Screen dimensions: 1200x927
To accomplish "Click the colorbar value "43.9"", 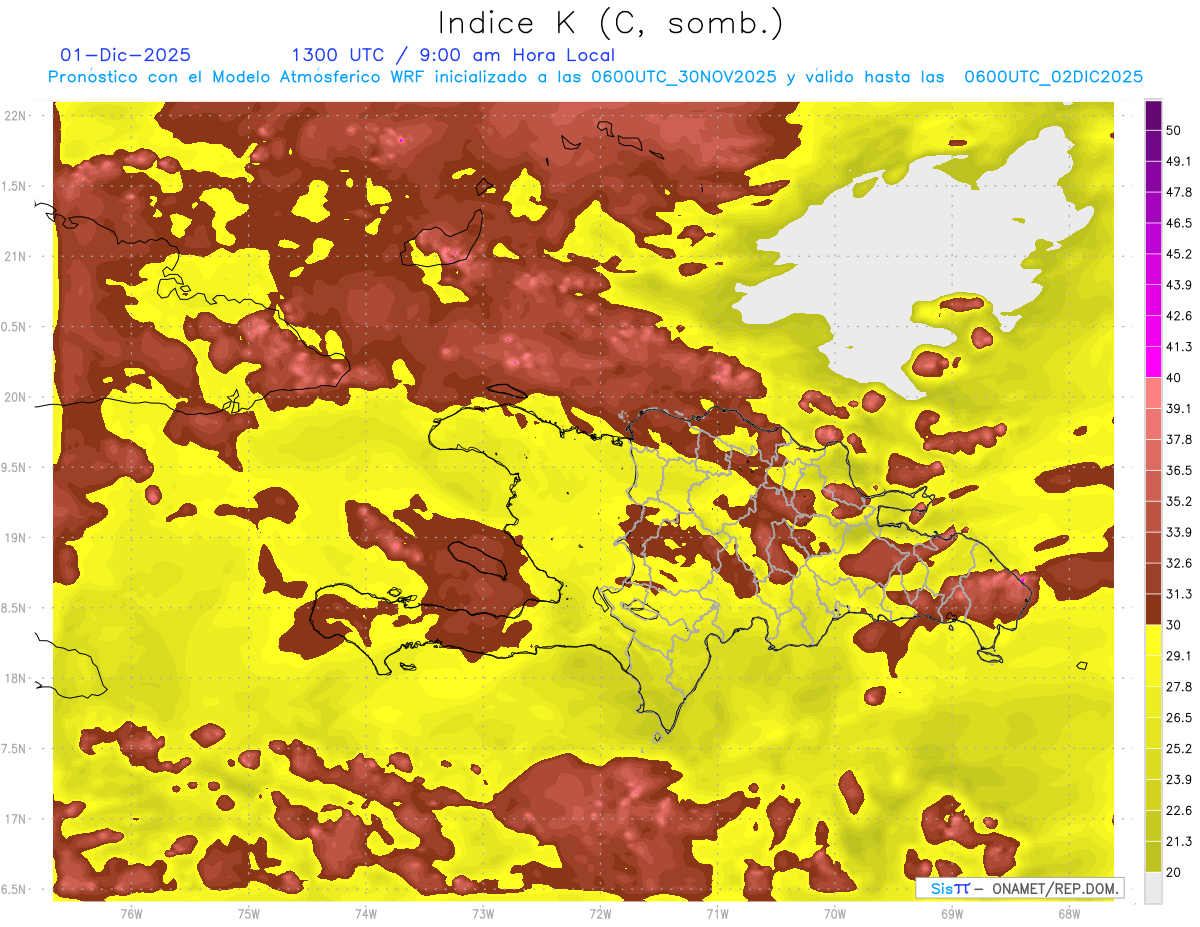I will (x=1179, y=285).
